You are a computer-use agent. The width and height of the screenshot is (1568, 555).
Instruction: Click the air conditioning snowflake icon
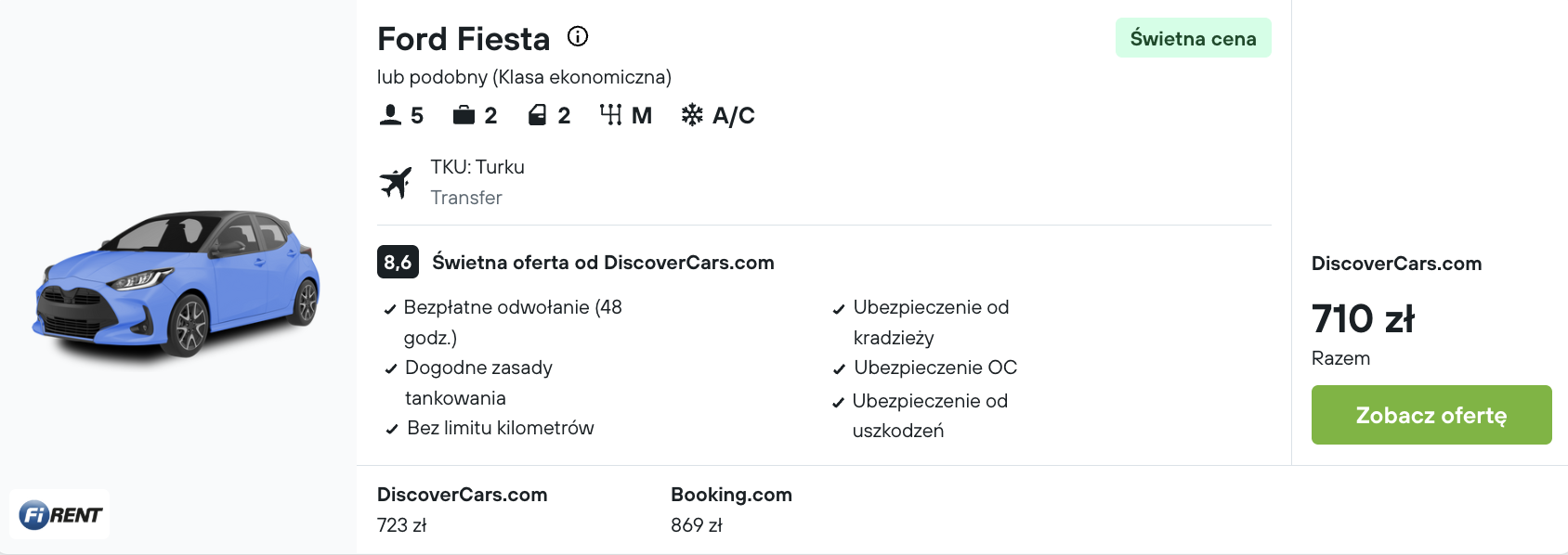(692, 115)
